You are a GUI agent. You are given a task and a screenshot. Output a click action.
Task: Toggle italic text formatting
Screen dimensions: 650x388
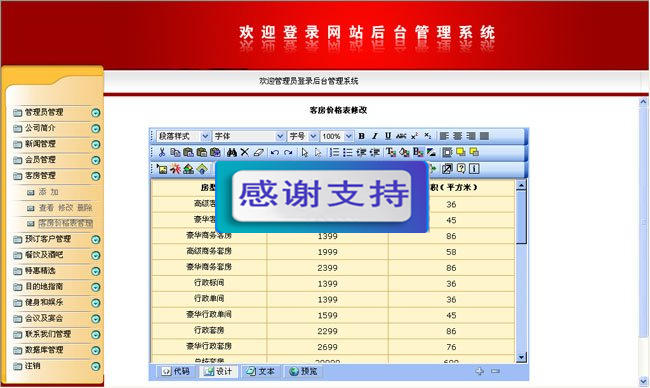(x=375, y=136)
